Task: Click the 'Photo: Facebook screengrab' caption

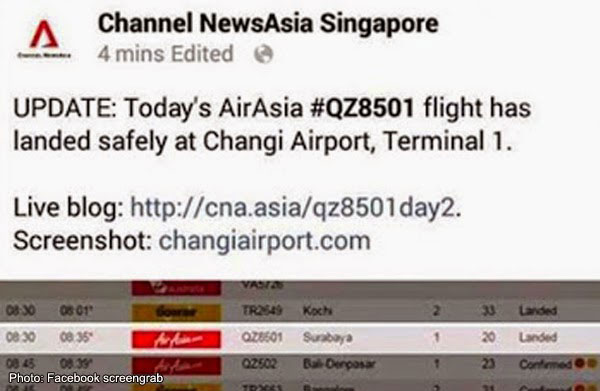Action: [x=86, y=378]
